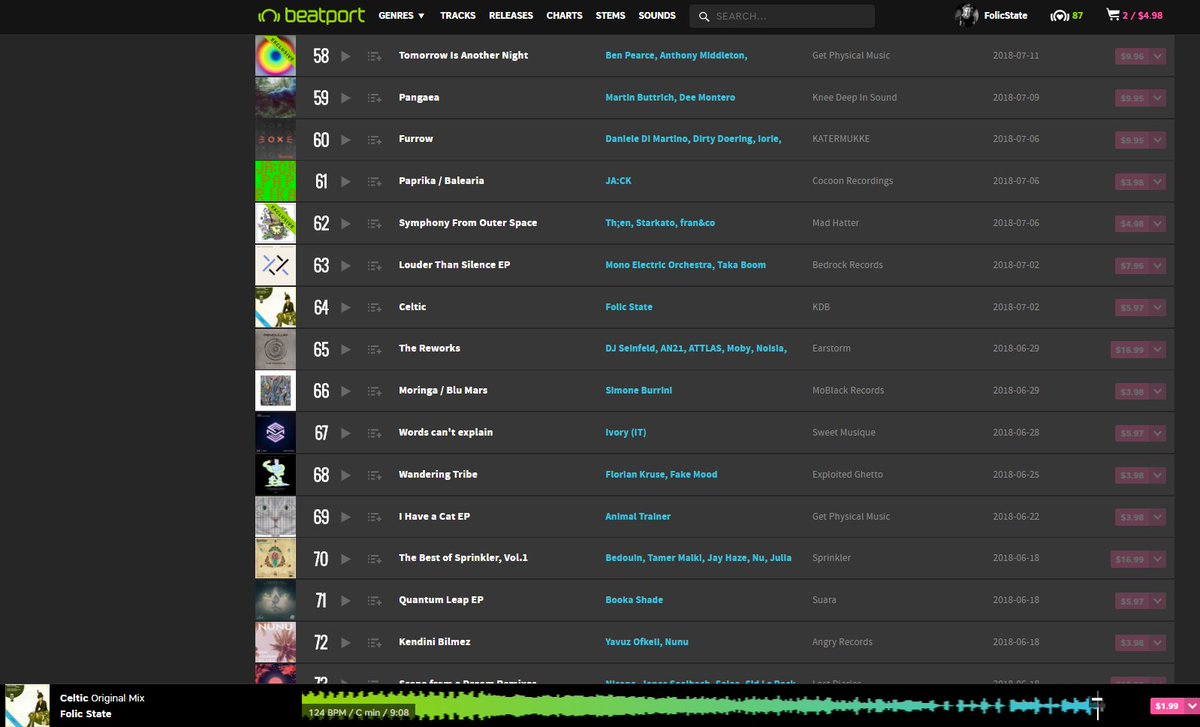Image resolution: width=1200 pixels, height=727 pixels.
Task: Add Quantum Leap EP to queue
Action: click(375, 601)
